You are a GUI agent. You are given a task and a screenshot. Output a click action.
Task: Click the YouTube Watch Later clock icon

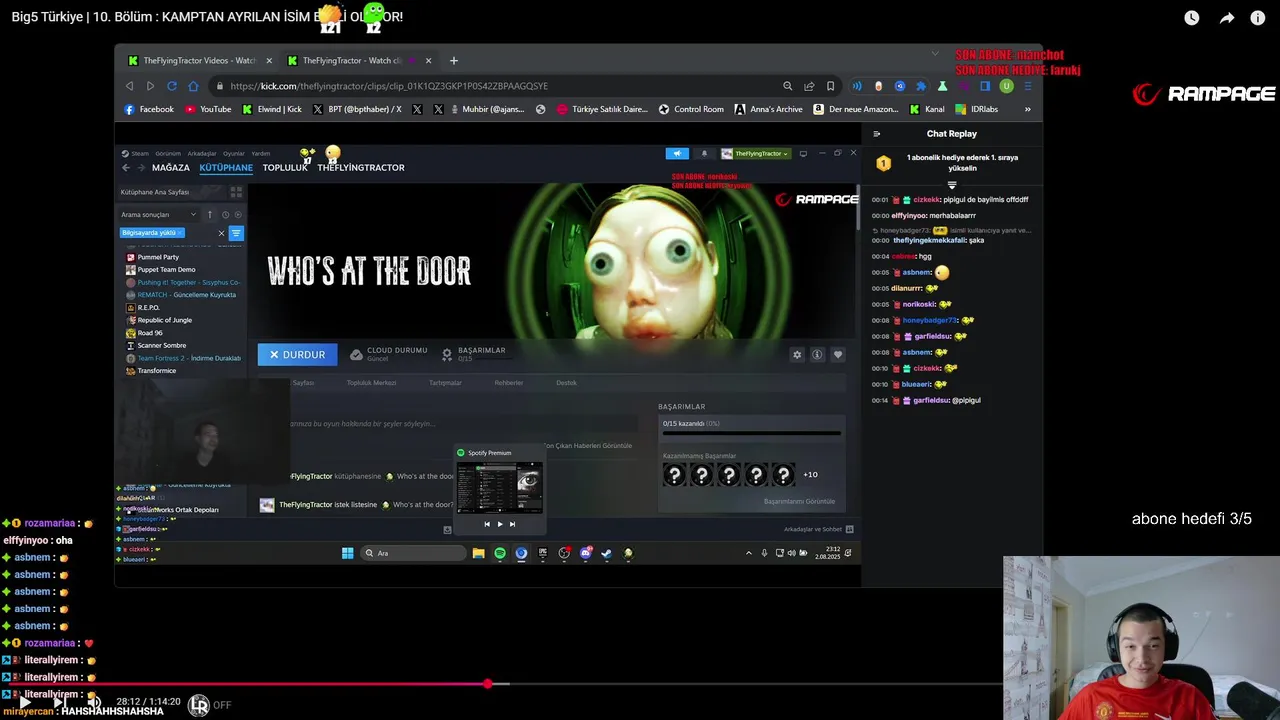point(1192,18)
